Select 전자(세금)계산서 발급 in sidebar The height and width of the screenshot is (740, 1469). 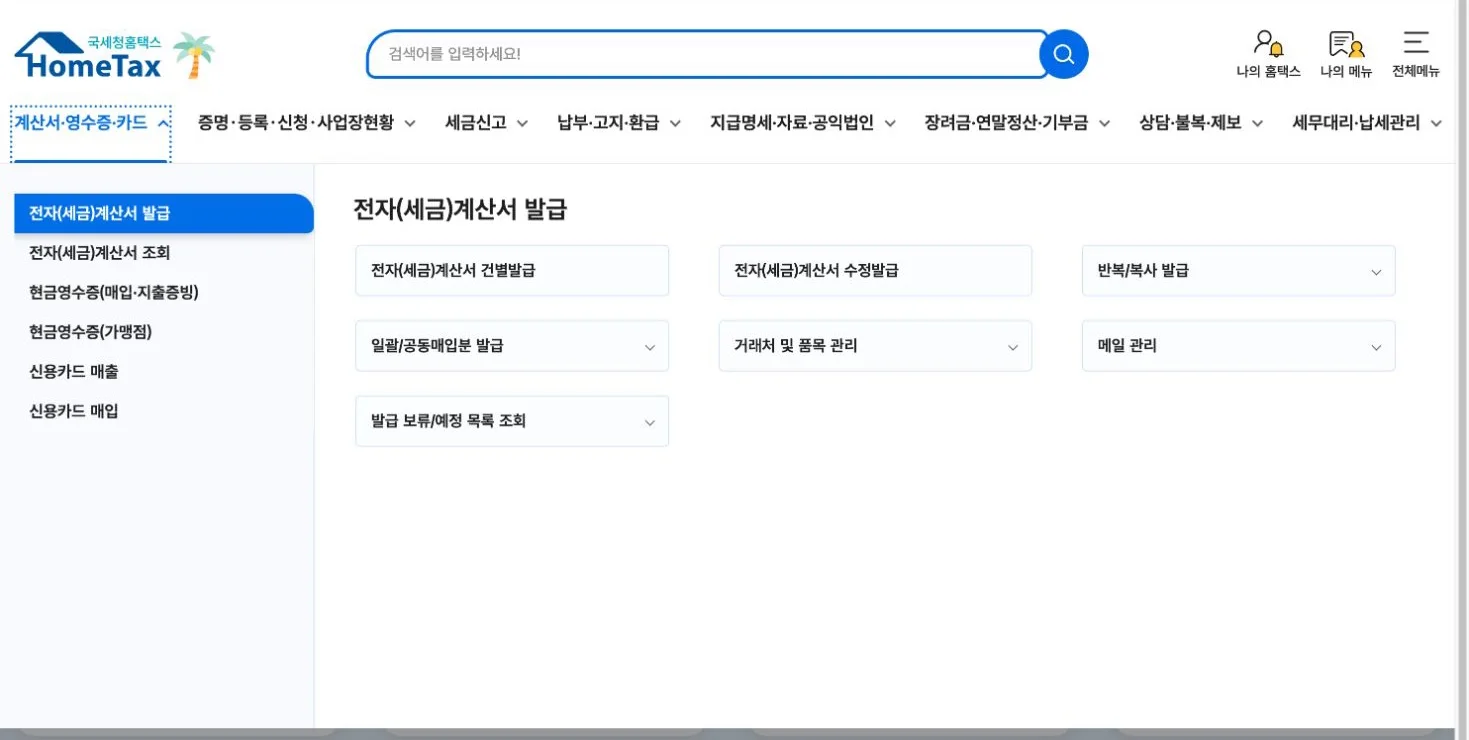(164, 213)
